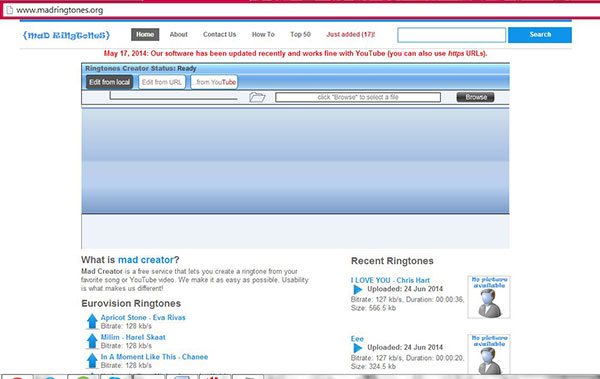Click the open-folder icon beside file field

click(257, 97)
